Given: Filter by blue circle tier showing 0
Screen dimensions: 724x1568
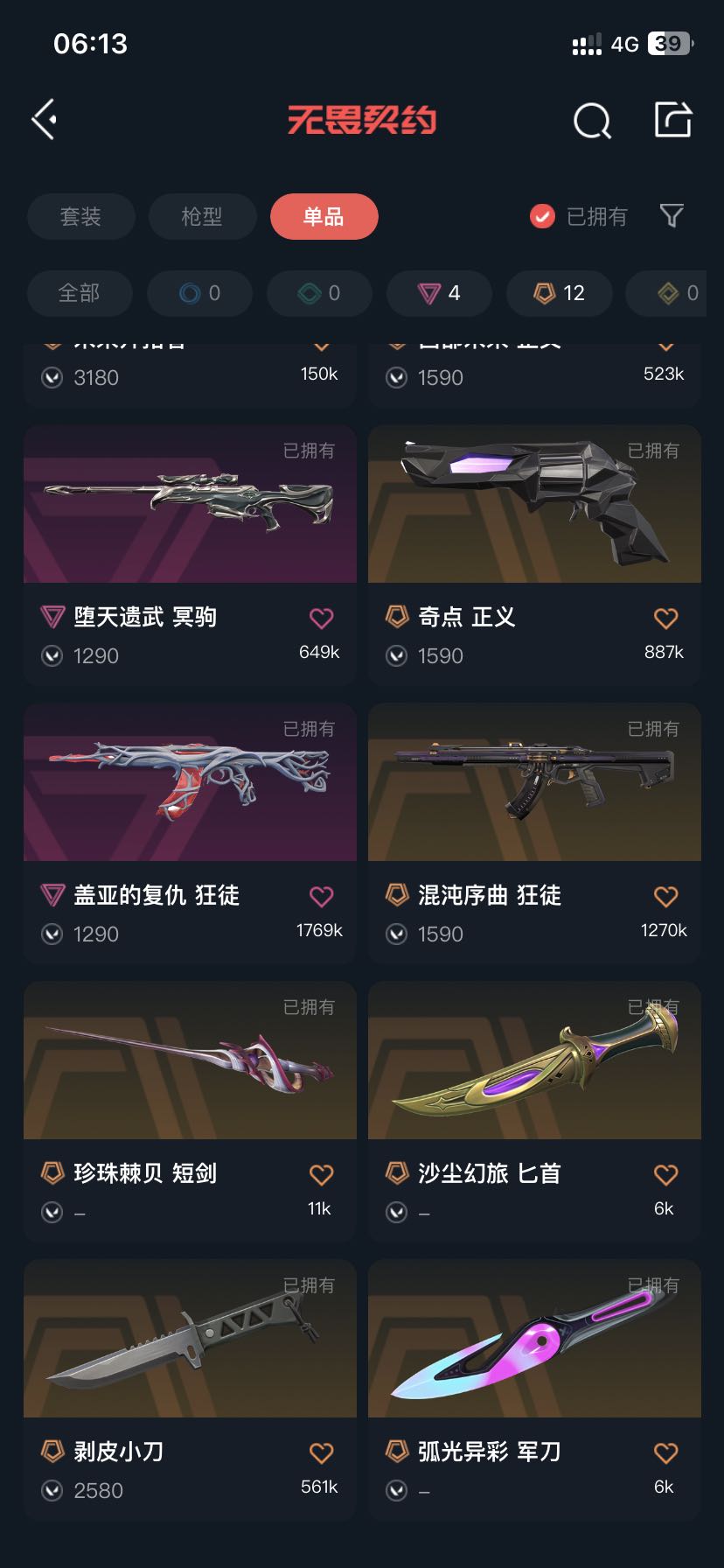Looking at the screenshot, I should [199, 293].
